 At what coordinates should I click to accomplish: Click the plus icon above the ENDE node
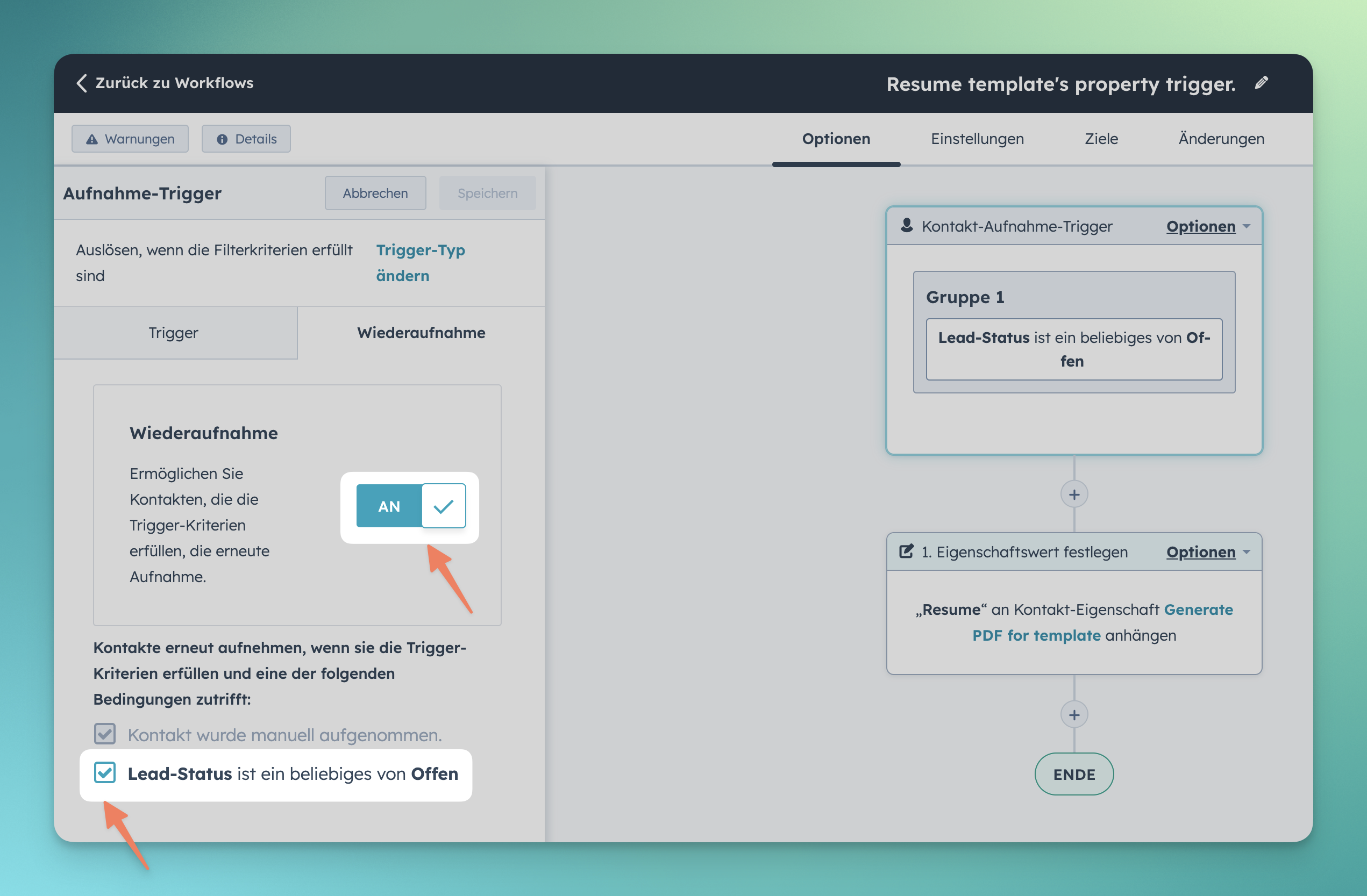(x=1073, y=715)
